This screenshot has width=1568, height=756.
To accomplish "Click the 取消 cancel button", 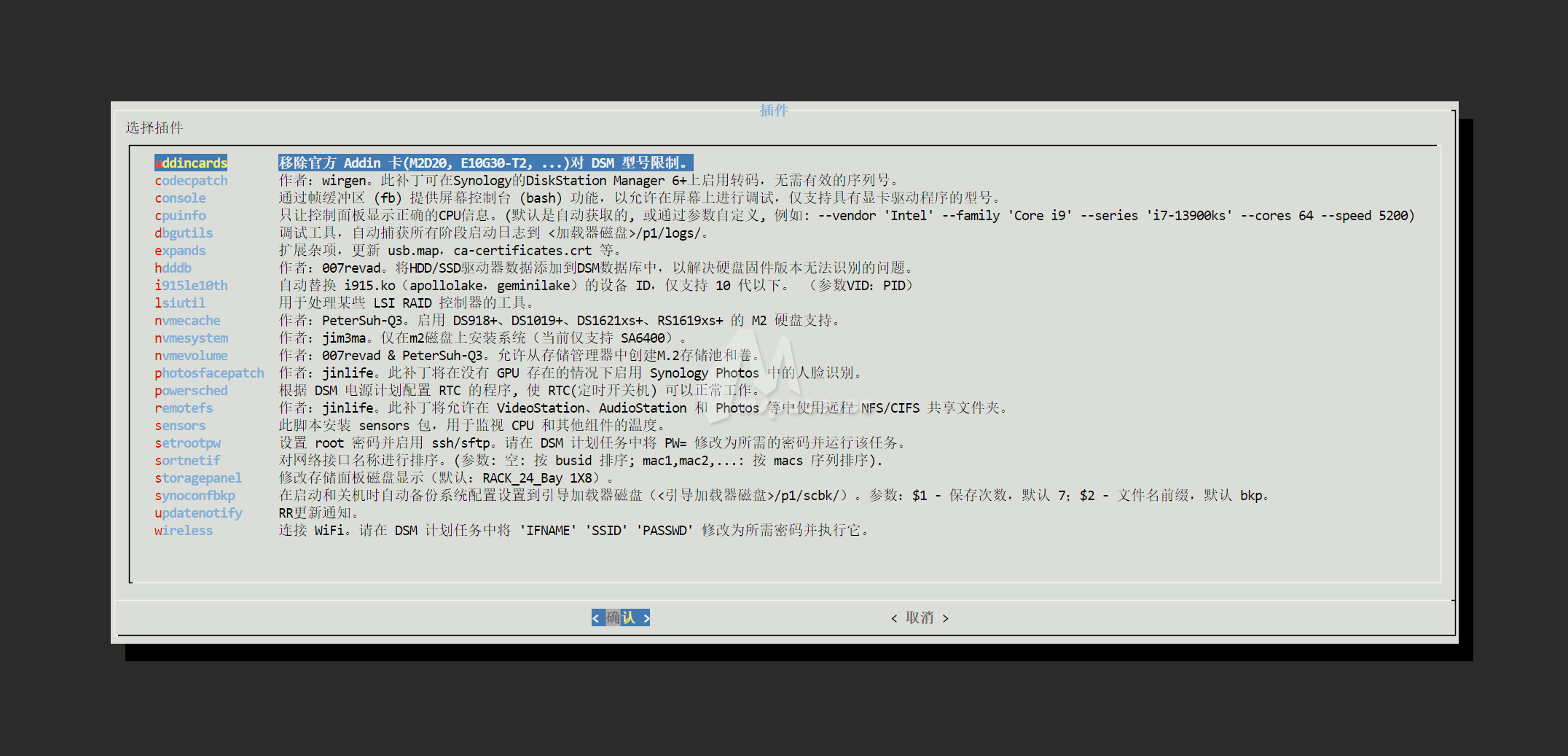I will click(920, 617).
